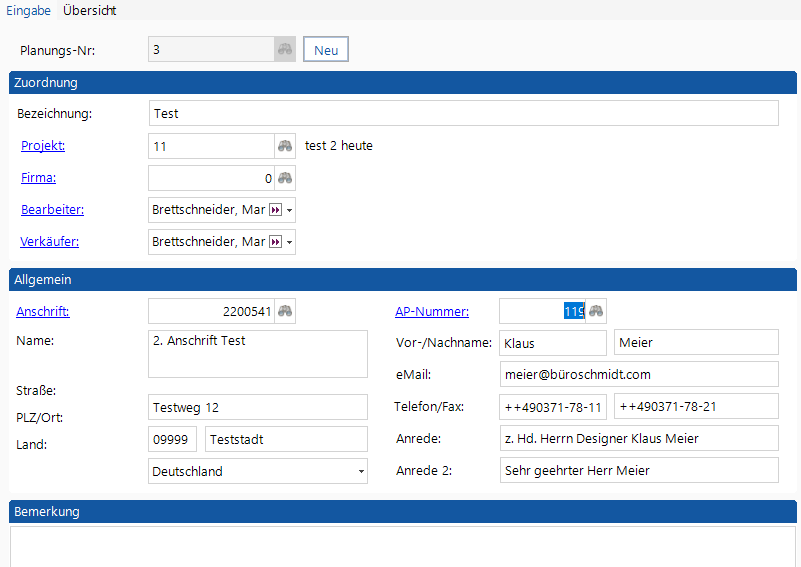Switch to the Eingabe tab
This screenshot has height=567, width=801.
pyautogui.click(x=29, y=11)
